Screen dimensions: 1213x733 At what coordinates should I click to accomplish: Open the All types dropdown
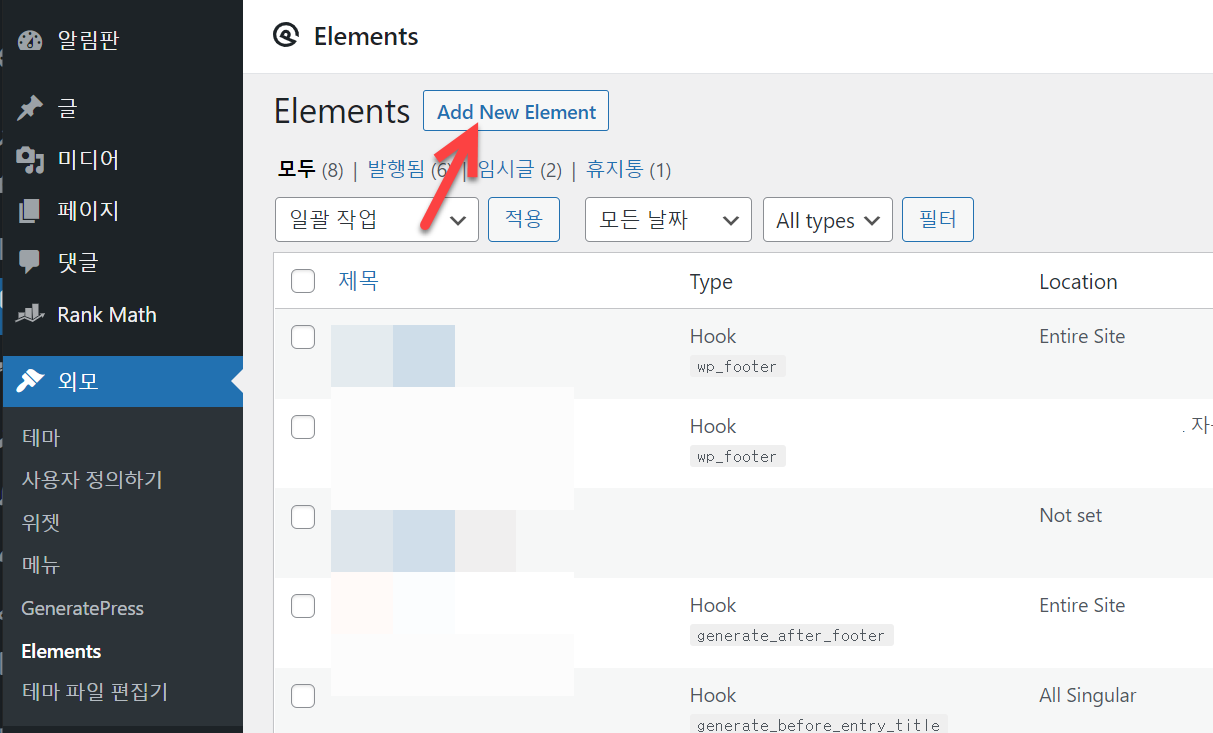828,220
